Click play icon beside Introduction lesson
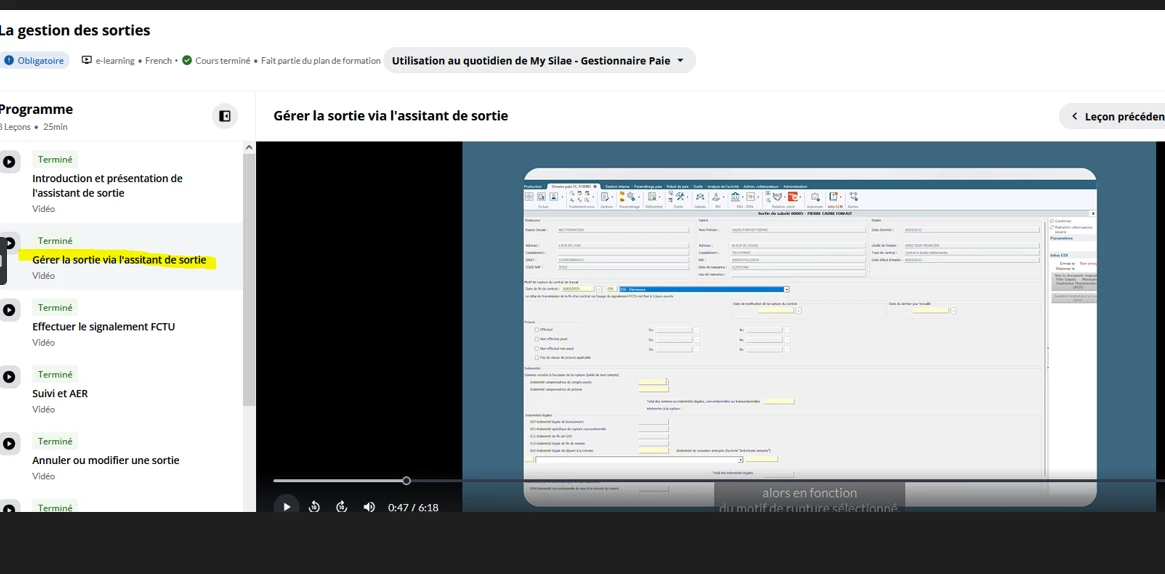 (x=8, y=161)
